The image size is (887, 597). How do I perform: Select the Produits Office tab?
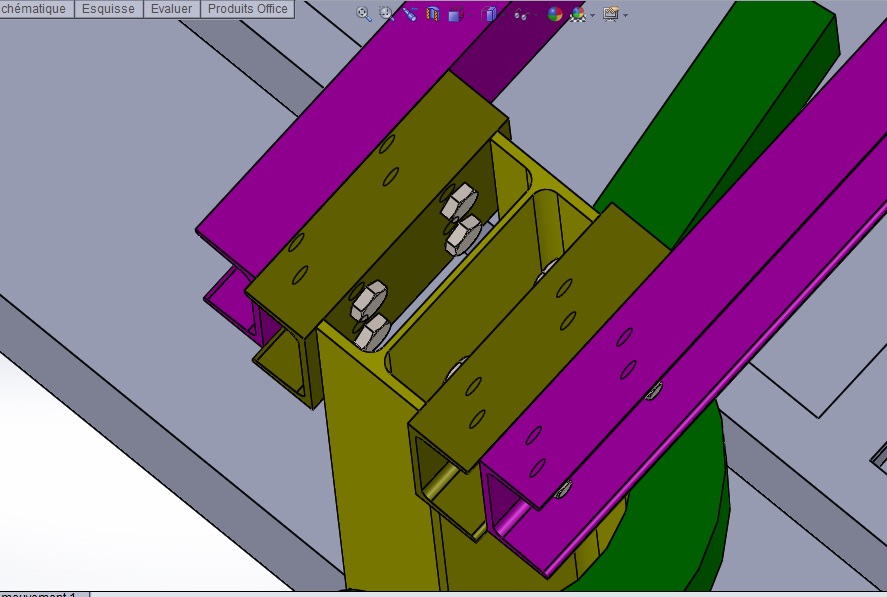[x=248, y=9]
